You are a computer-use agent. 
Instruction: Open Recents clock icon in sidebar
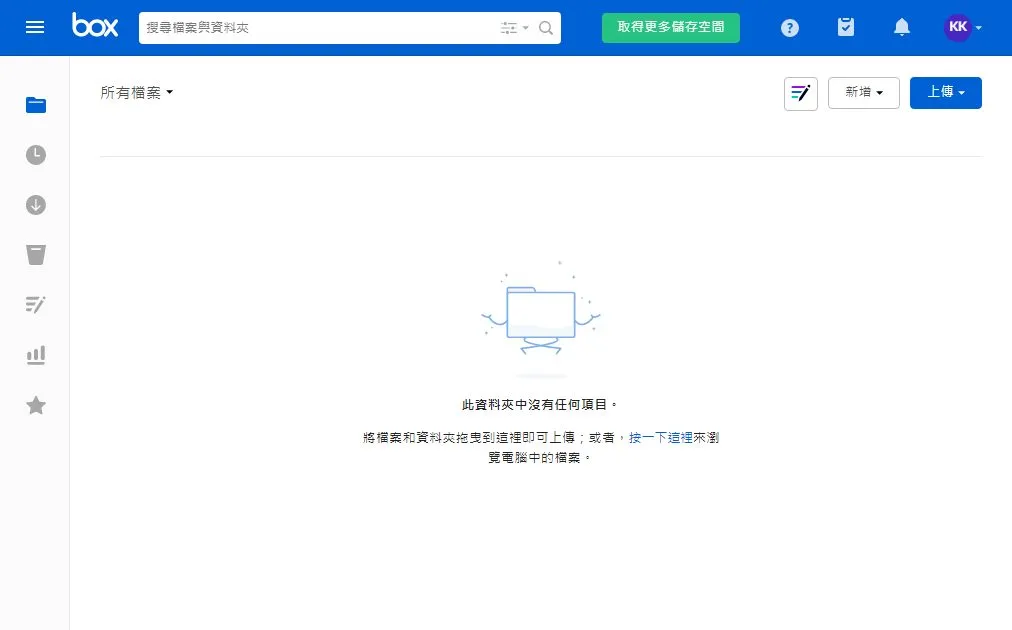click(35, 155)
